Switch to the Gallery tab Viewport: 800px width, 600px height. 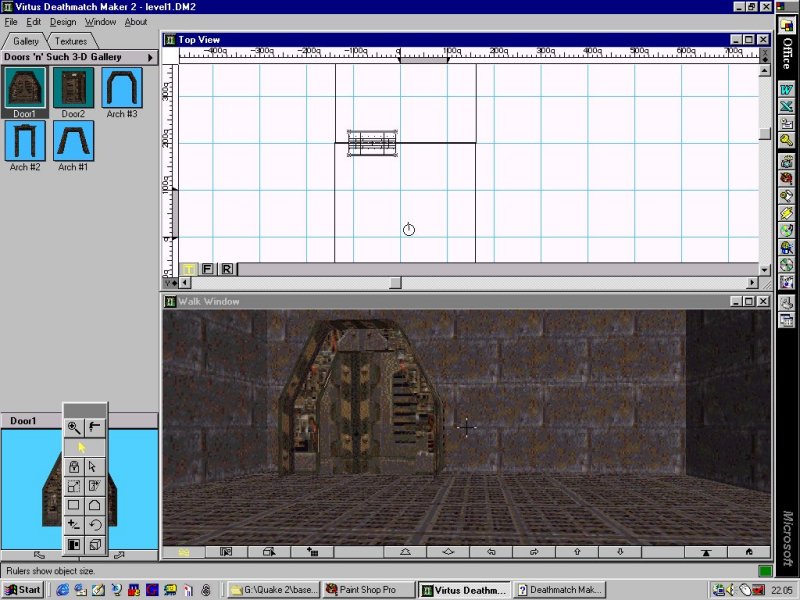(26, 41)
